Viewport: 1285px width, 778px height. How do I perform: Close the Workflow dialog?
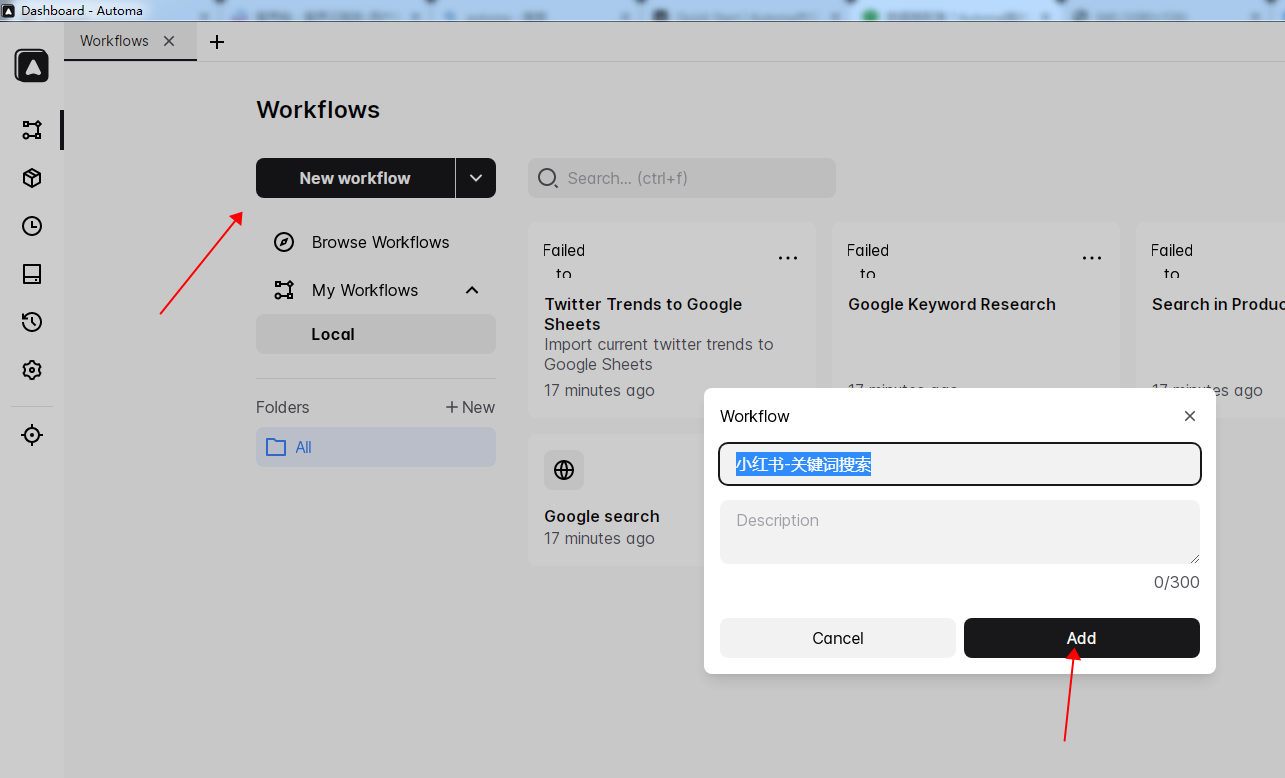(x=1190, y=416)
